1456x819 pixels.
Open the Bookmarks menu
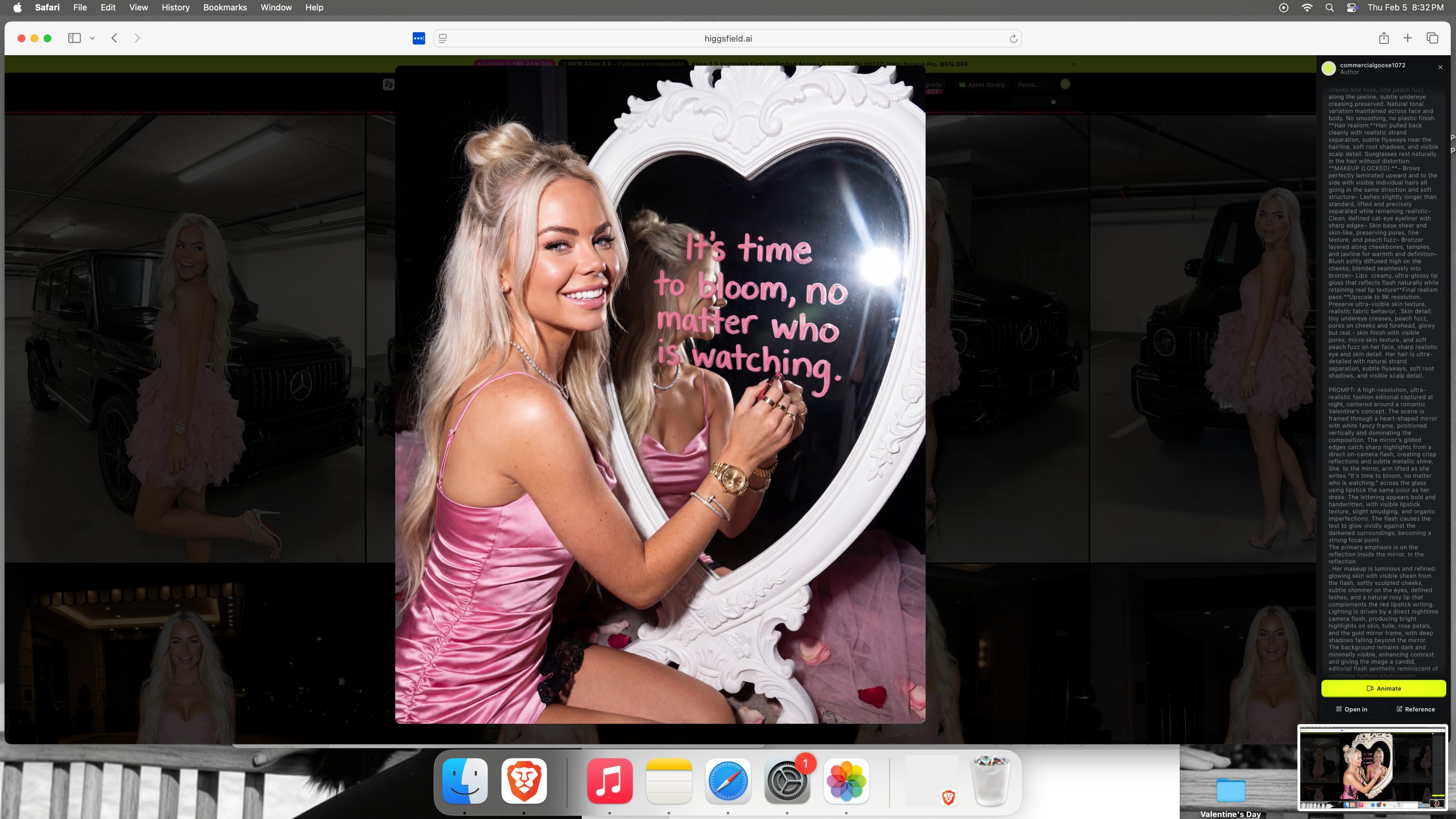pyautogui.click(x=224, y=7)
